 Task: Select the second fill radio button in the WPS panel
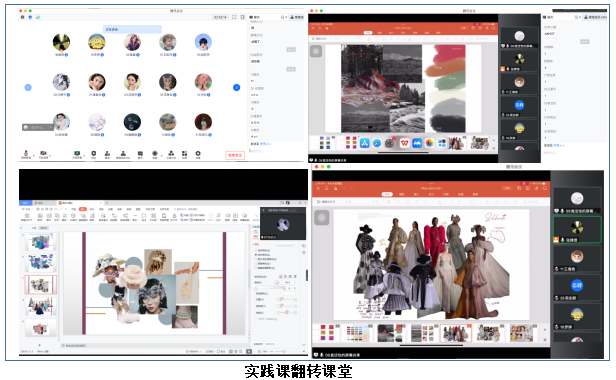256,255
